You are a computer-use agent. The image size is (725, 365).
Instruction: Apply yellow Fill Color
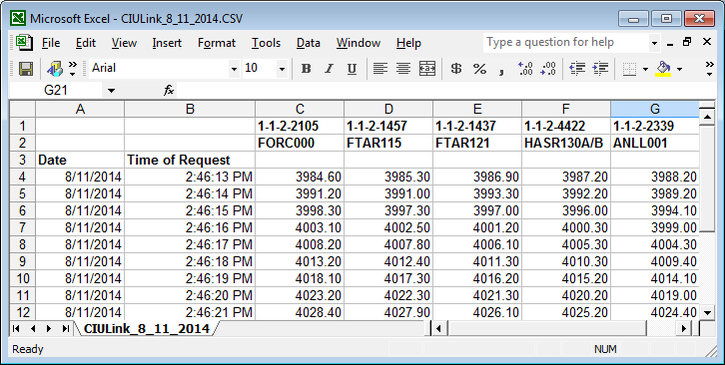664,69
